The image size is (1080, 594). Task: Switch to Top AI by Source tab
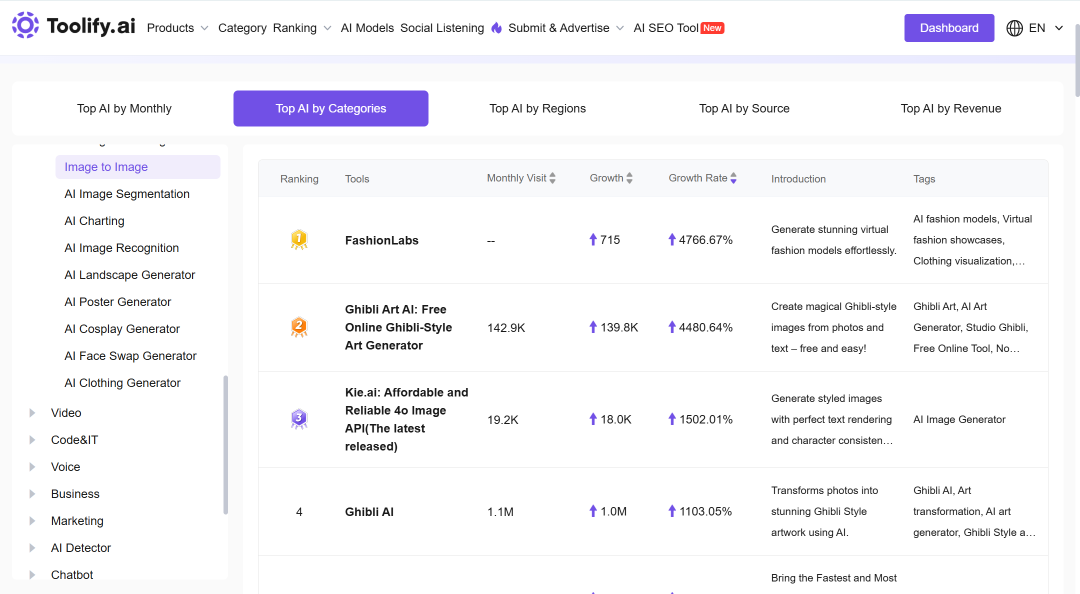744,108
